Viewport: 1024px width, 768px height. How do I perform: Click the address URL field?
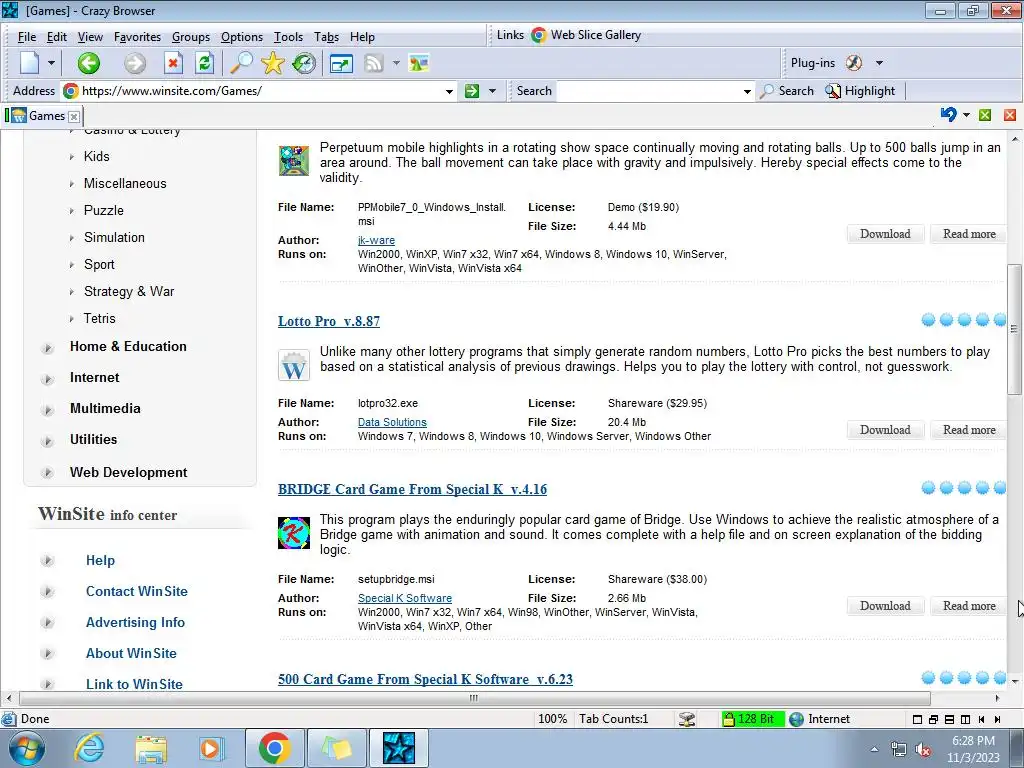(260, 91)
